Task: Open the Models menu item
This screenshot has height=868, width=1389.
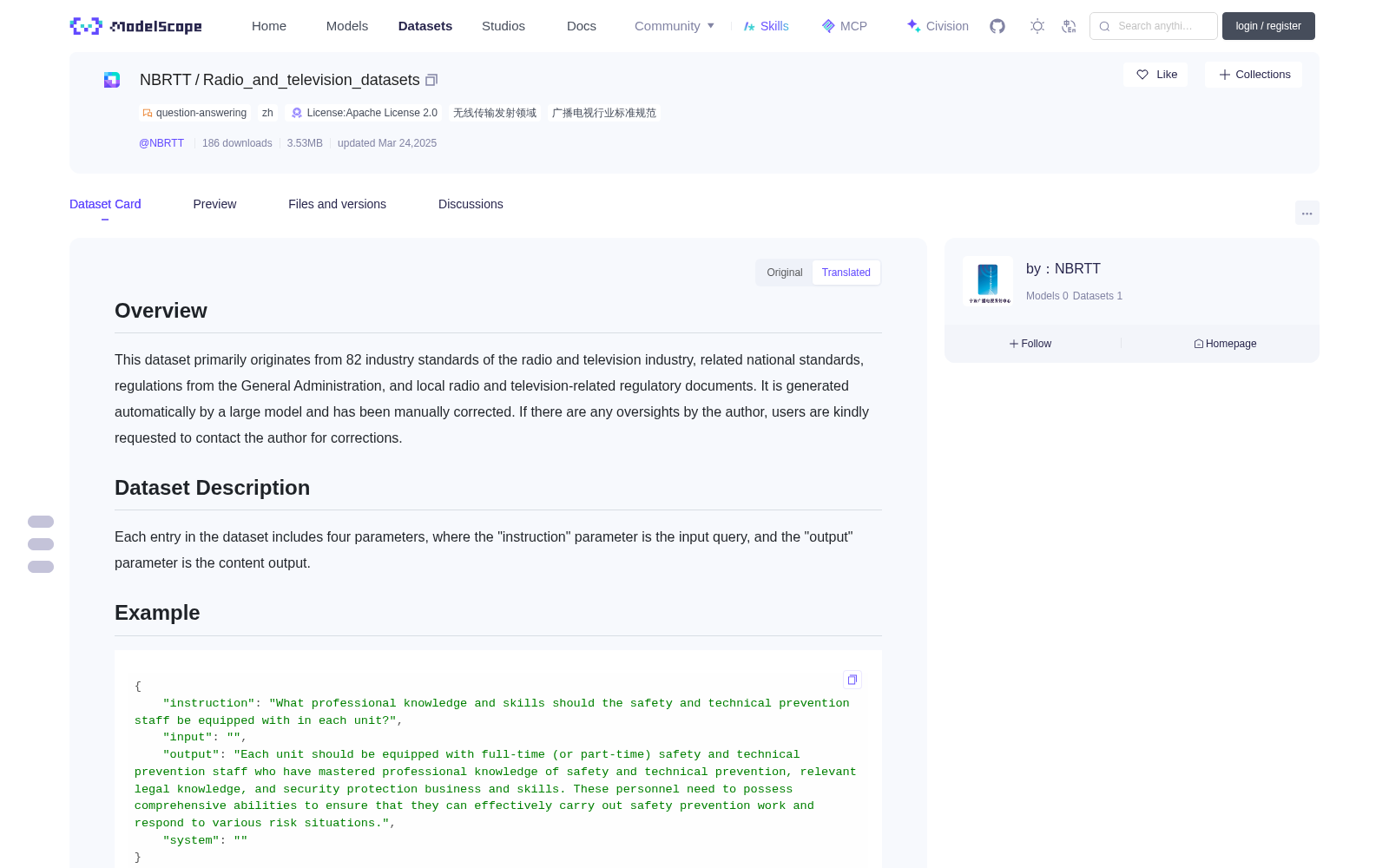Action: tap(347, 26)
